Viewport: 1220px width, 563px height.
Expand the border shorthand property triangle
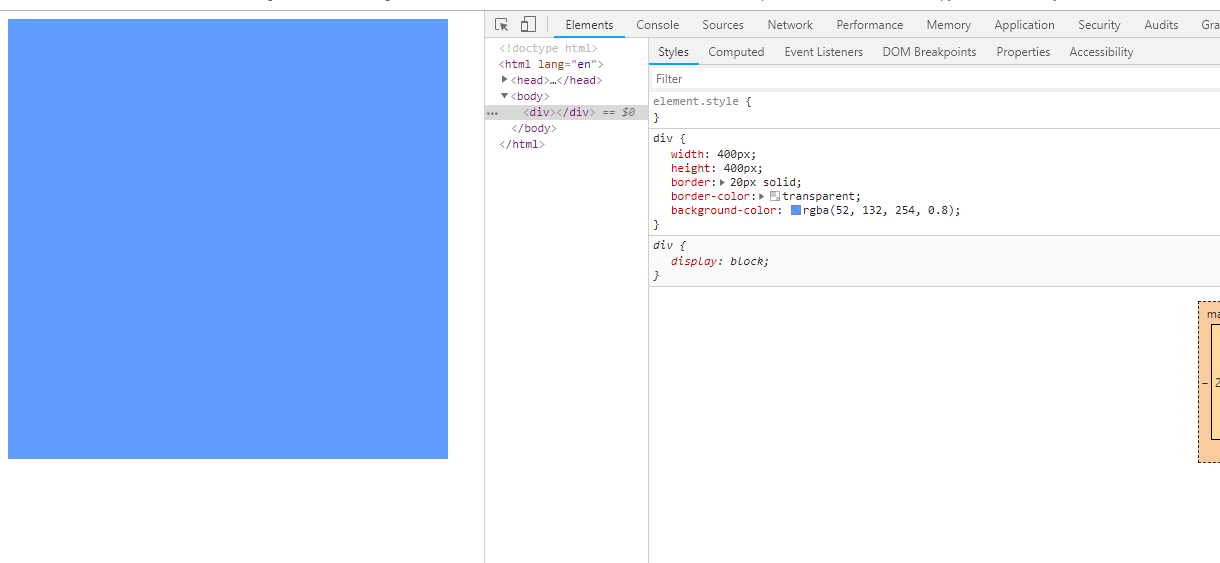723,182
